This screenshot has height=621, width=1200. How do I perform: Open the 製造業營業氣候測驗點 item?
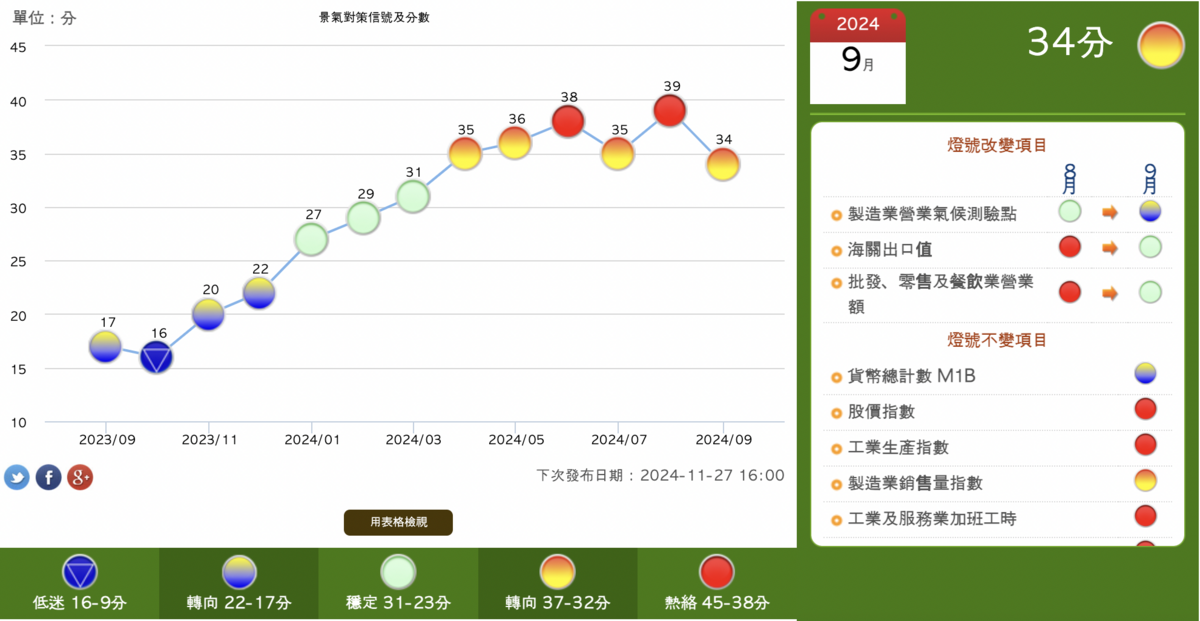point(933,214)
